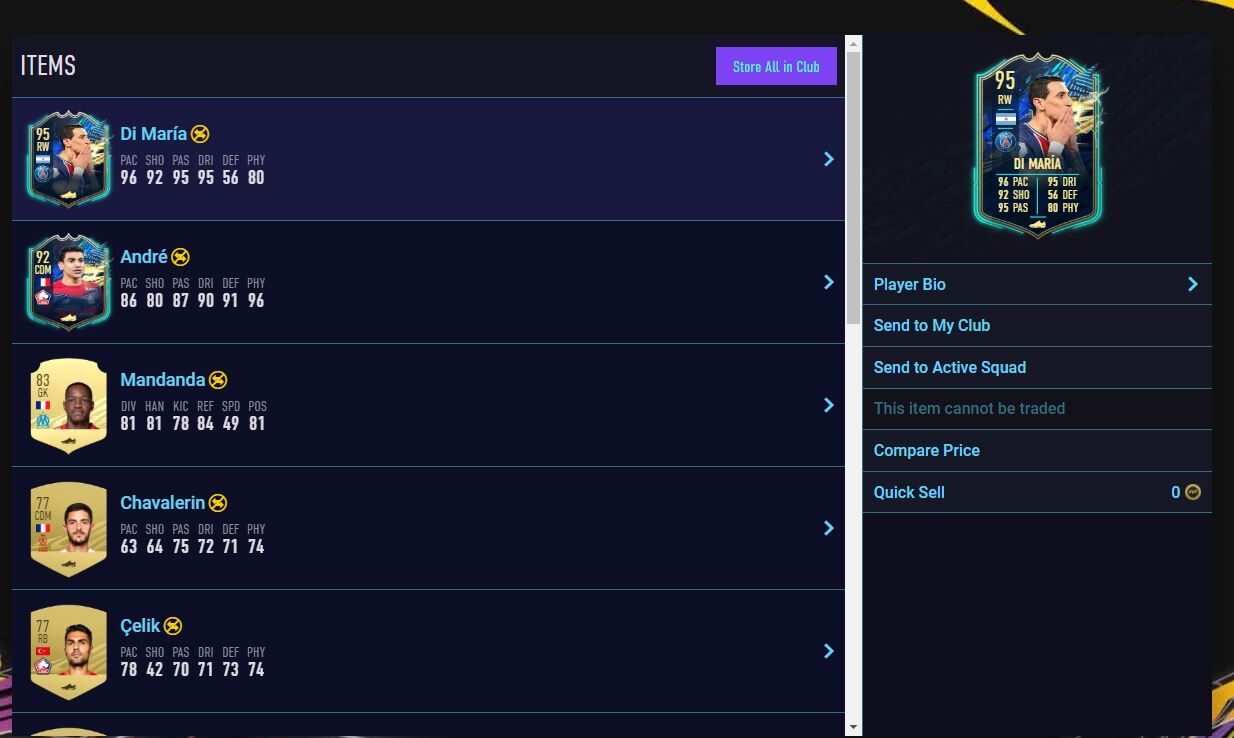1234x738 pixels.
Task: Quick Sell the selected item
Action: tap(909, 492)
